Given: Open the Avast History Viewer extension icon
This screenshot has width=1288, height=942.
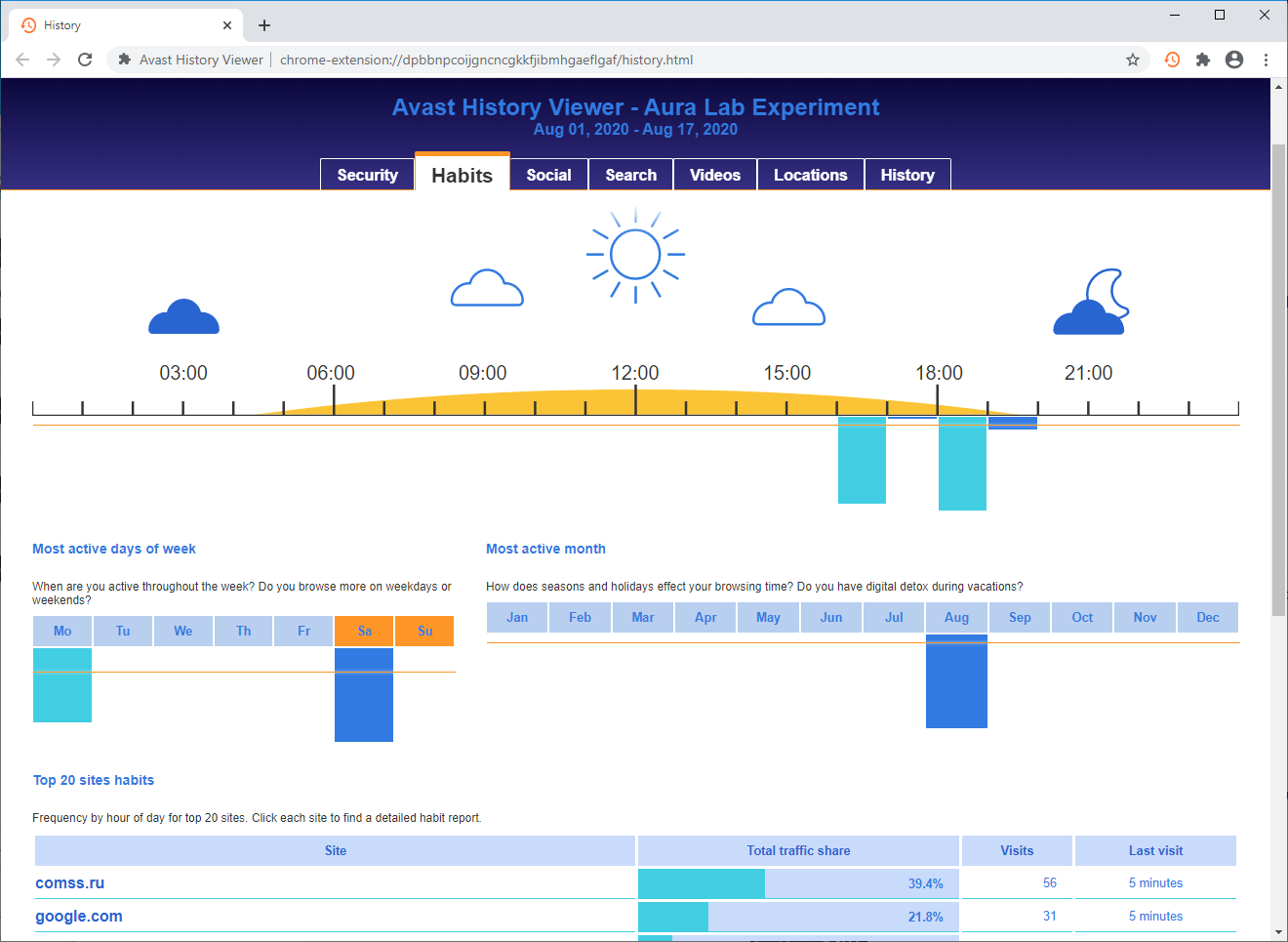Looking at the screenshot, I should [x=1172, y=60].
